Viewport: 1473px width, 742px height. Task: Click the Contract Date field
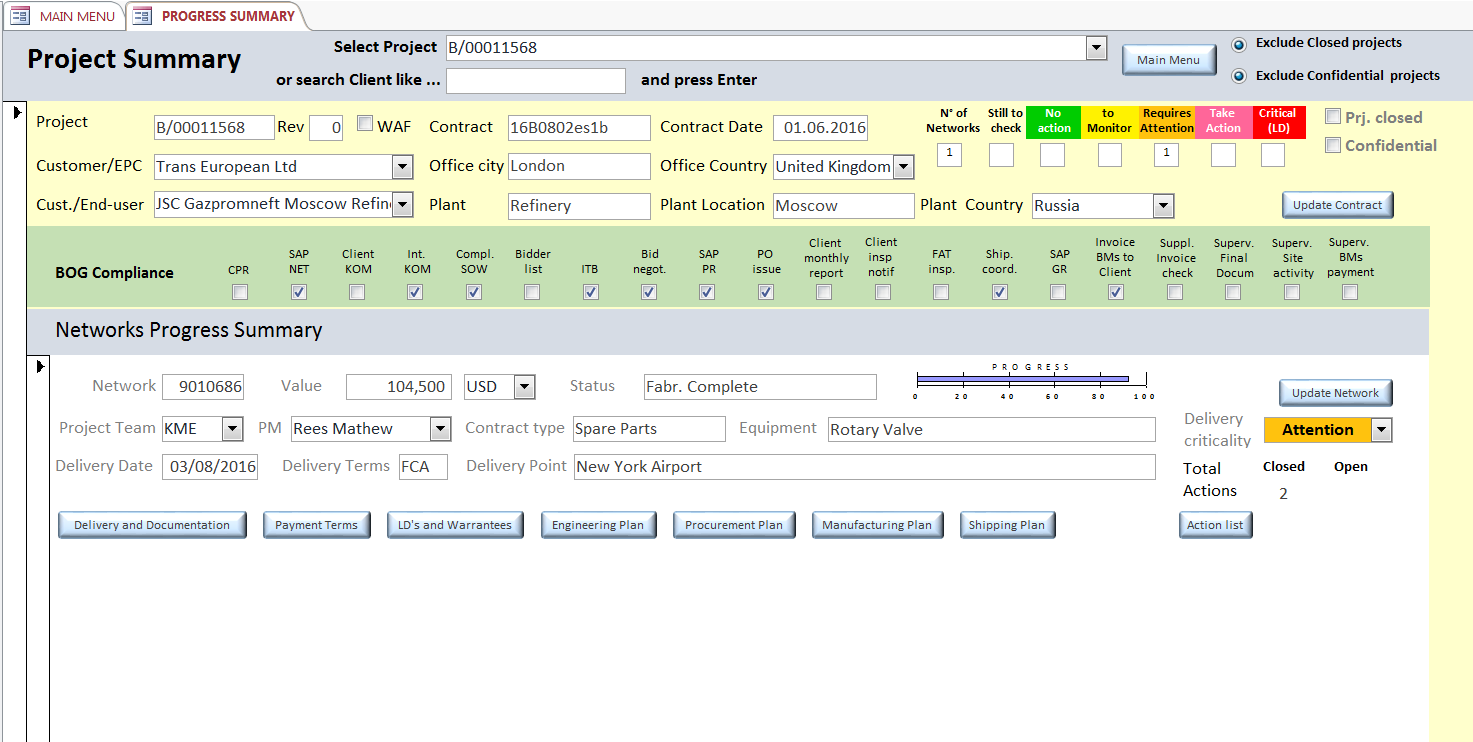click(x=820, y=128)
